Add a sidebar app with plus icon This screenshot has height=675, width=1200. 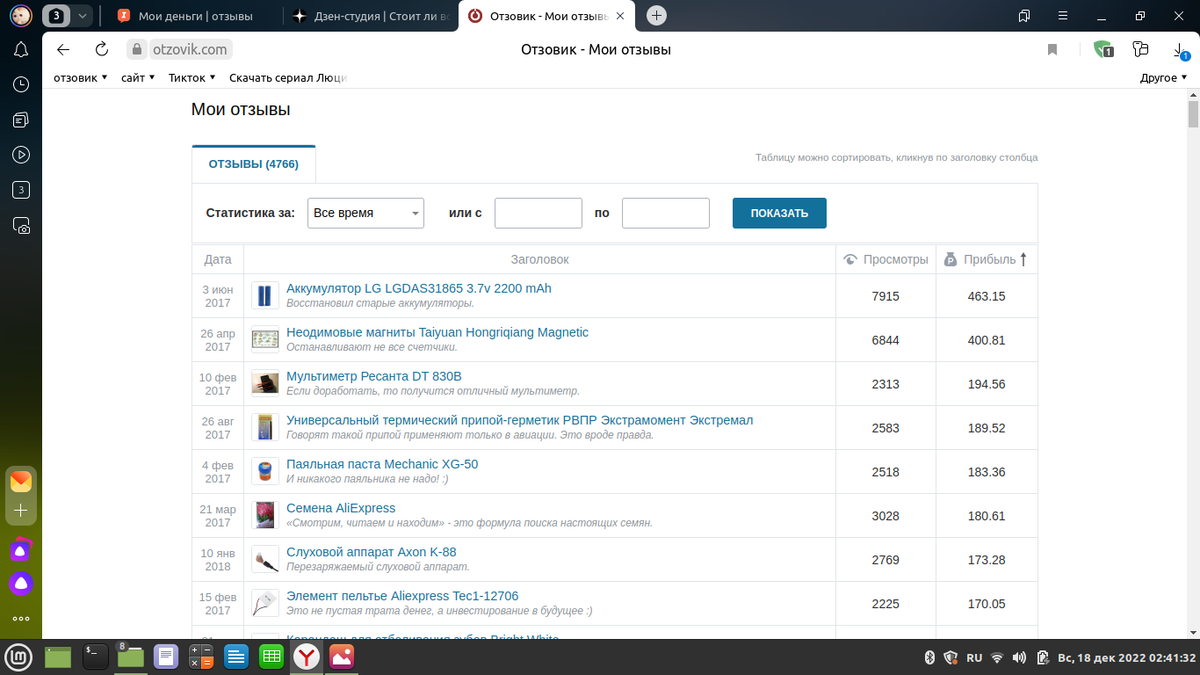21,510
